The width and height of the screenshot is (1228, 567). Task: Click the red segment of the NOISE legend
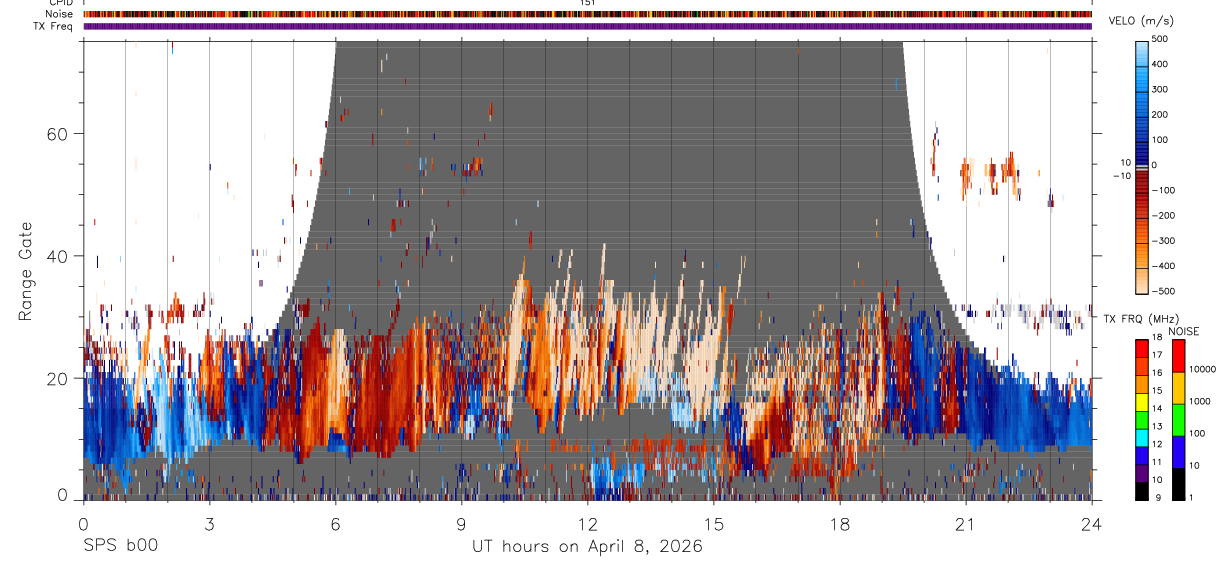pyautogui.click(x=1178, y=356)
